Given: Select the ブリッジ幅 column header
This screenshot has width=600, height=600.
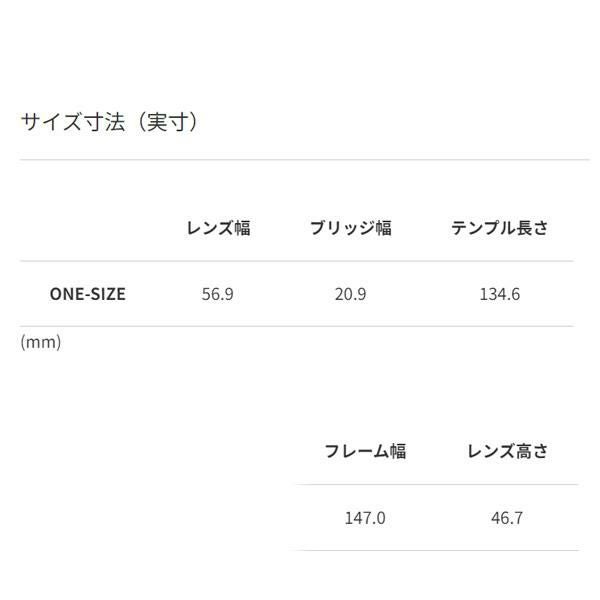Looking at the screenshot, I should point(350,228).
